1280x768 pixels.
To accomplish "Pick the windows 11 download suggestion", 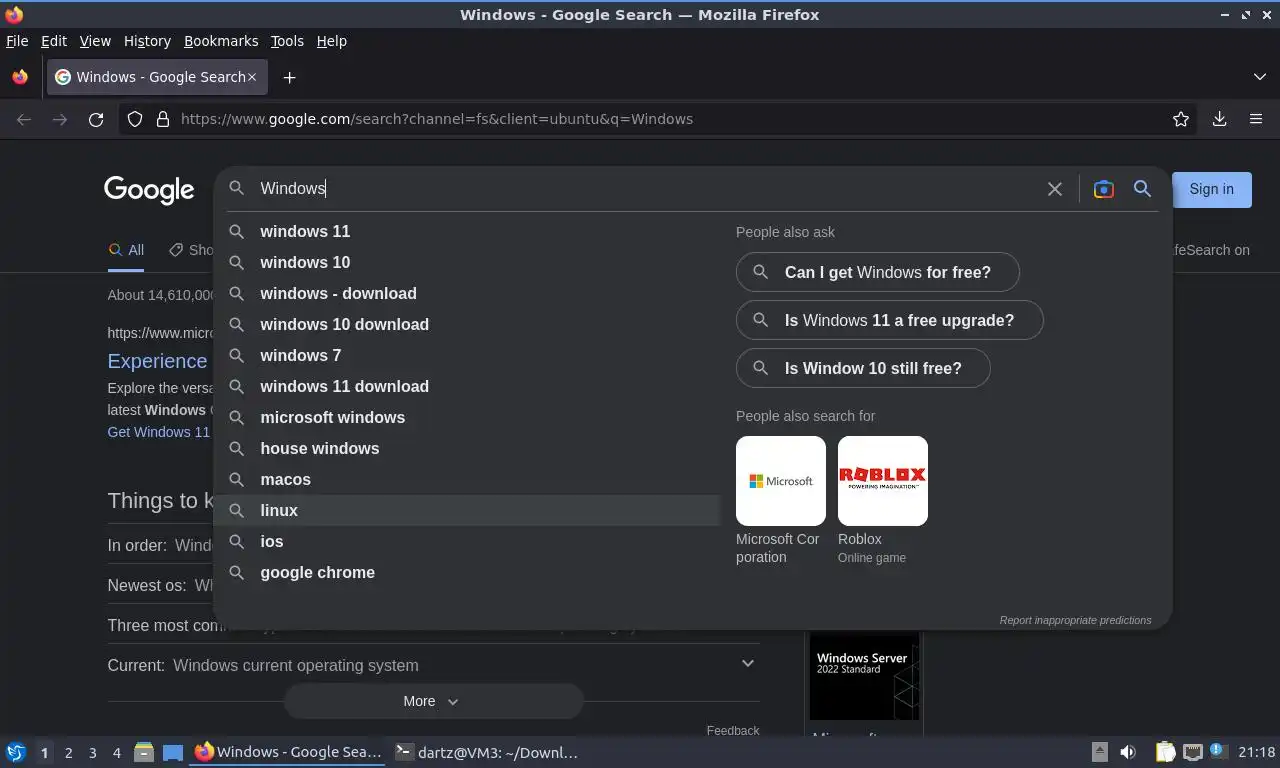I will click(x=467, y=386).
